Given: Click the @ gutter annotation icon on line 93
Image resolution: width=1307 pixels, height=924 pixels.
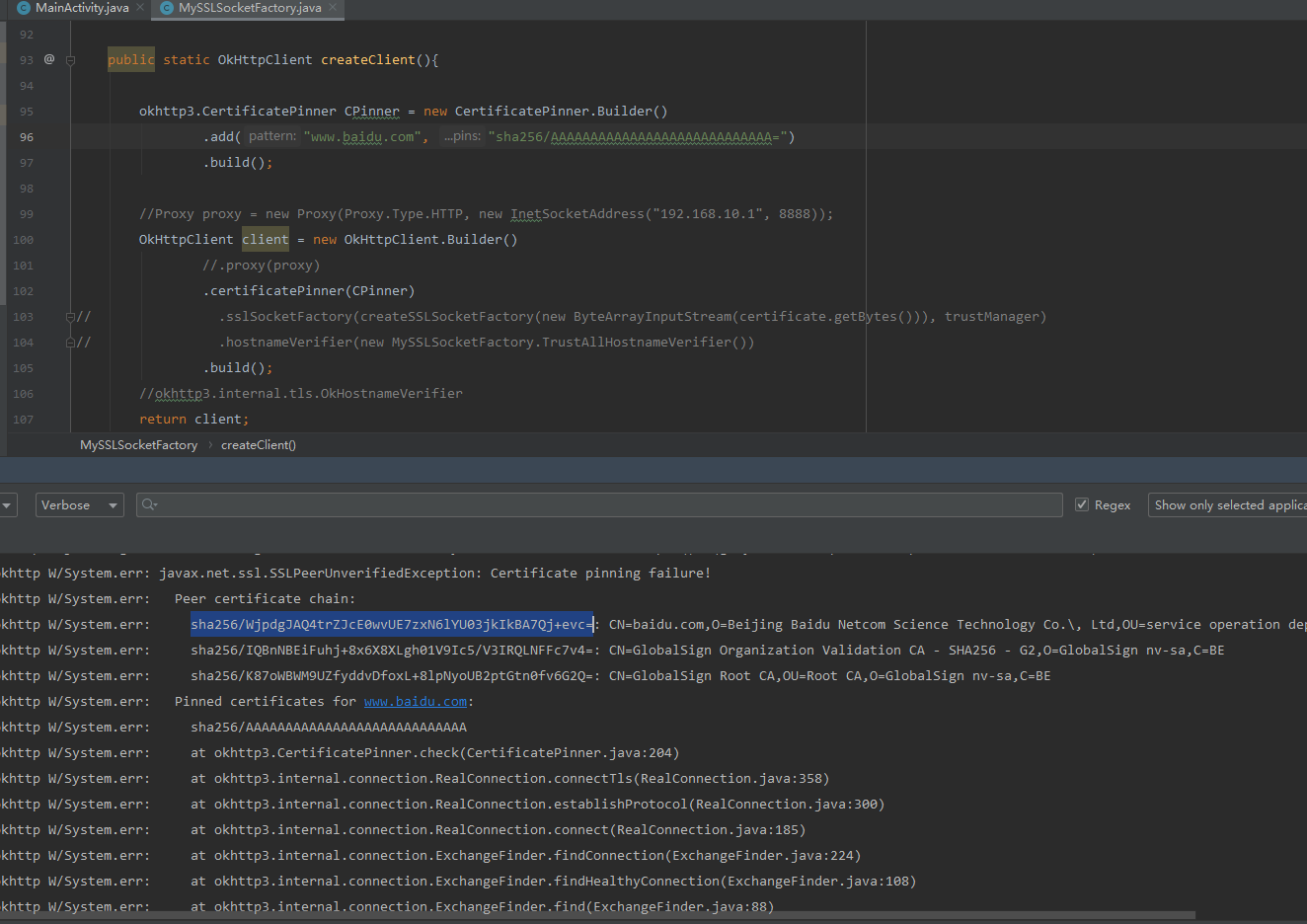Looking at the screenshot, I should coord(49,59).
